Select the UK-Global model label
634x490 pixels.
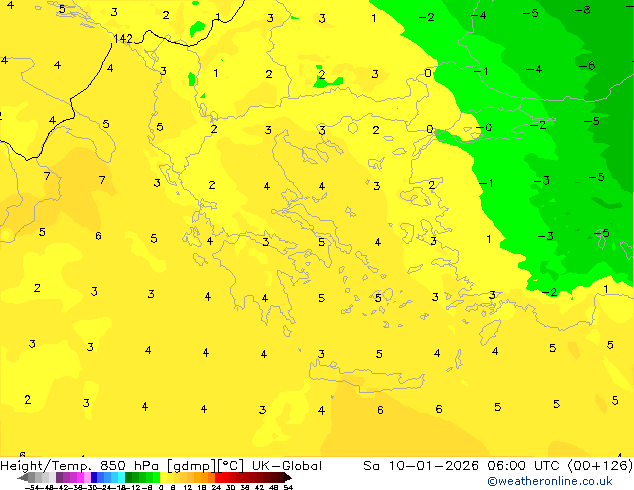287,466
